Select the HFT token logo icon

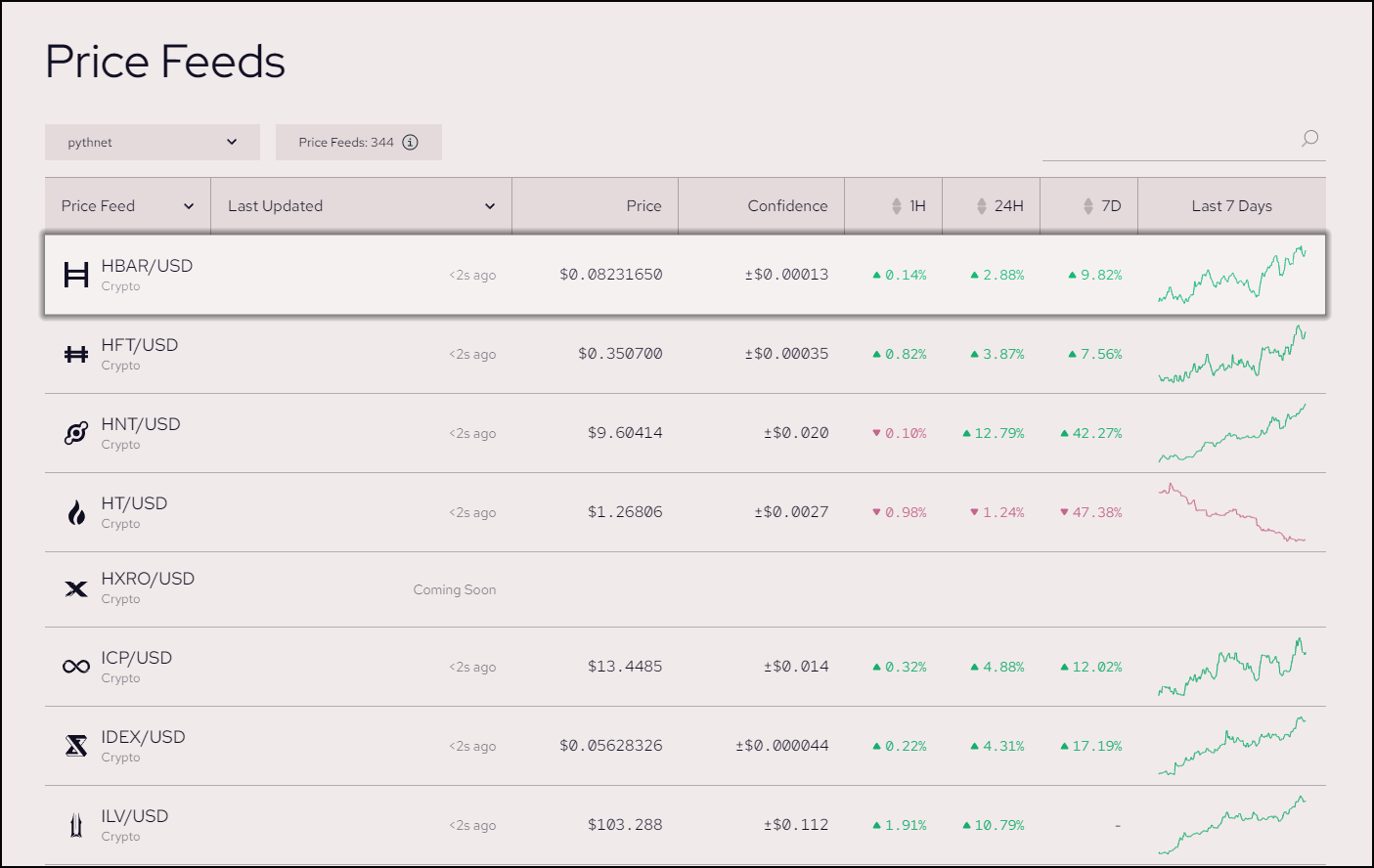[75, 354]
